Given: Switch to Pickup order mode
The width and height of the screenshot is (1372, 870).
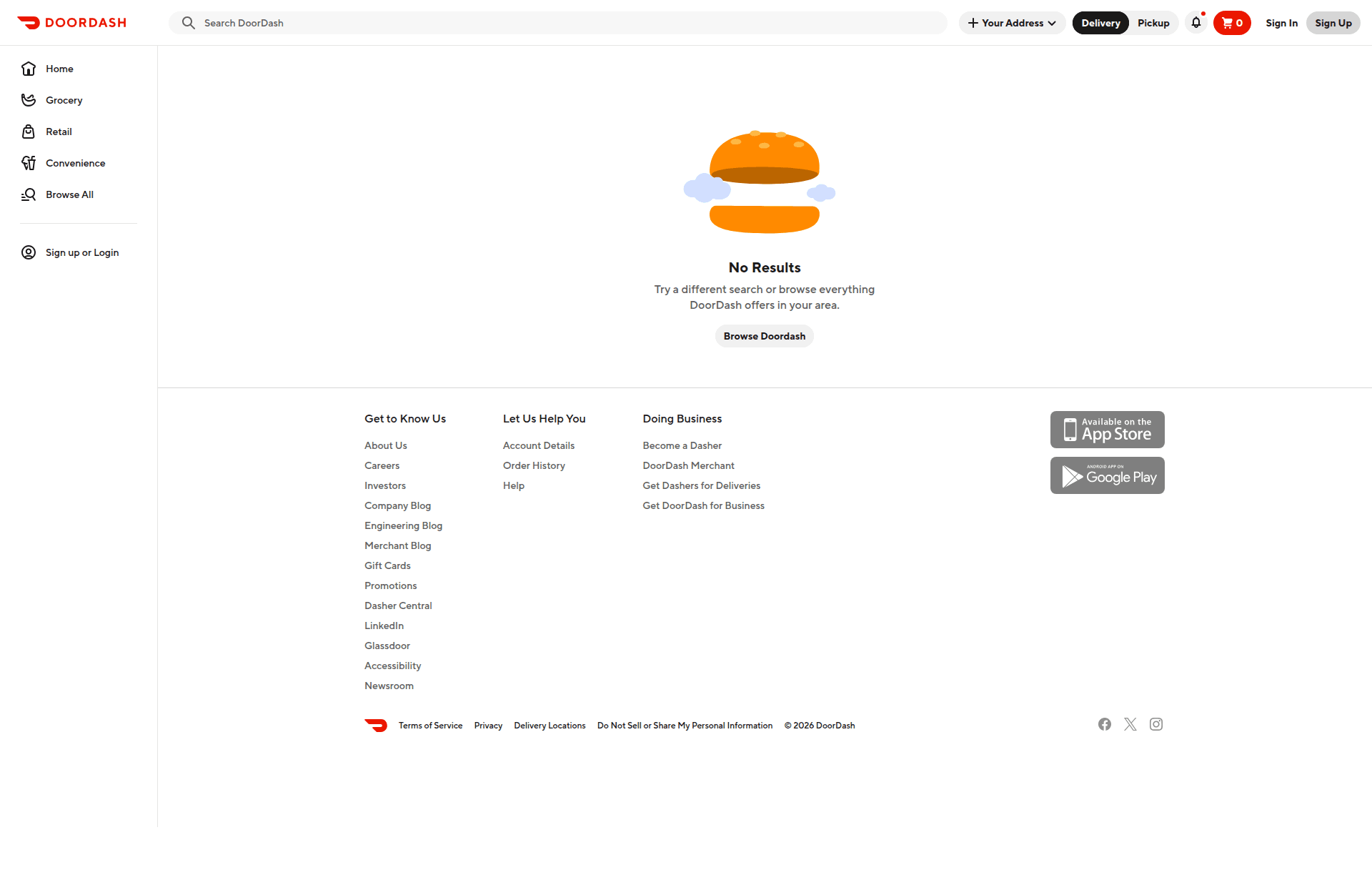Looking at the screenshot, I should click(1153, 23).
